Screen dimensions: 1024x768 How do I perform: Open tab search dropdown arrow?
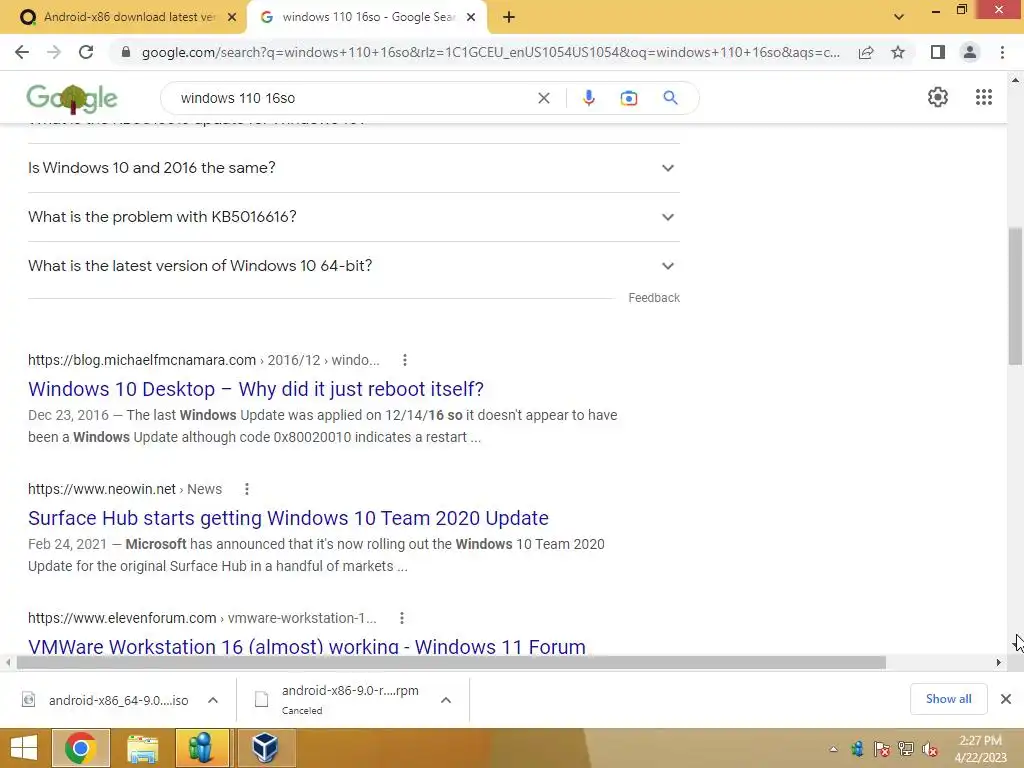click(899, 17)
